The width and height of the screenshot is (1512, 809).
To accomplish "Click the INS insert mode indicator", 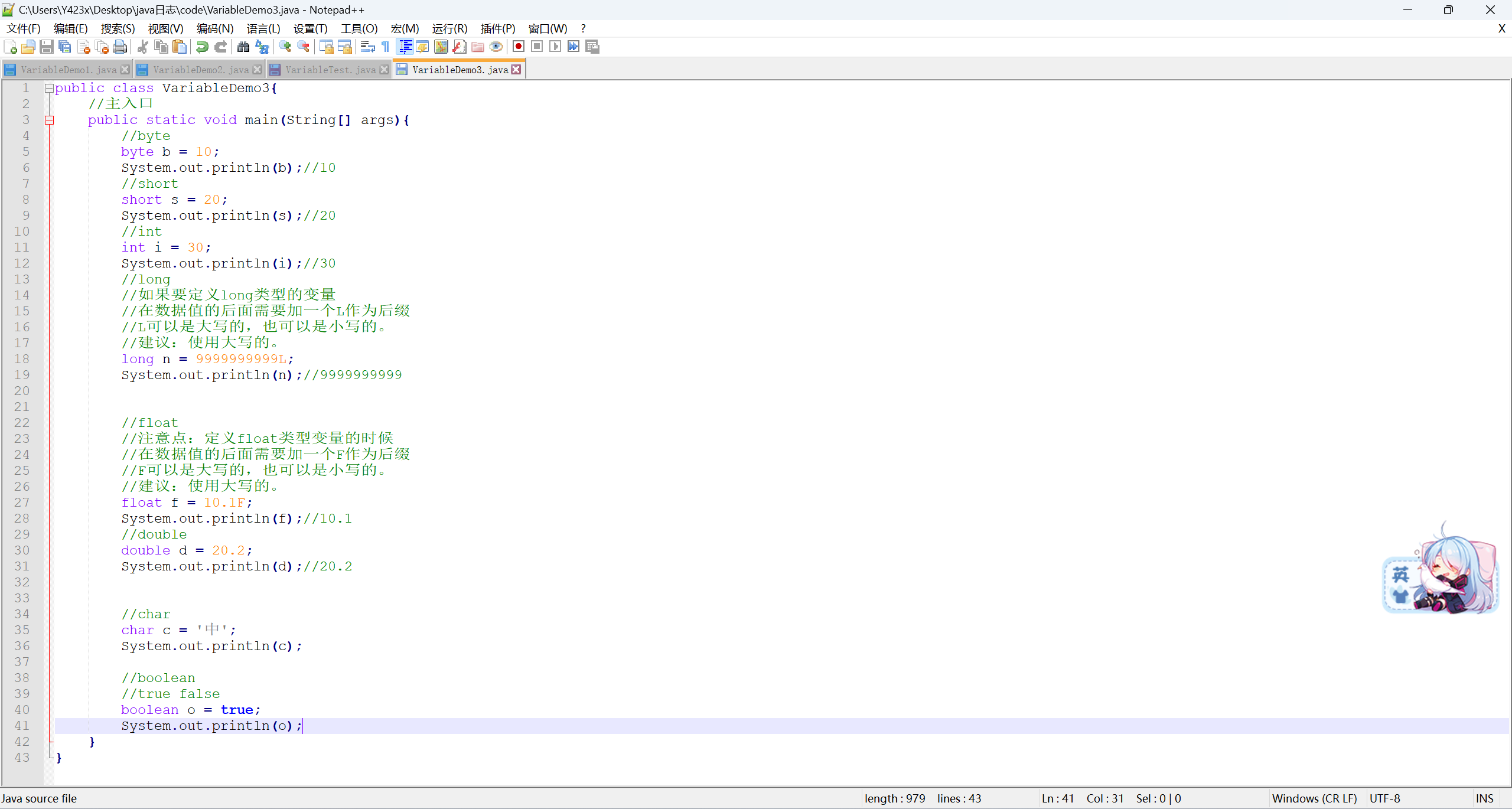I will click(1485, 798).
